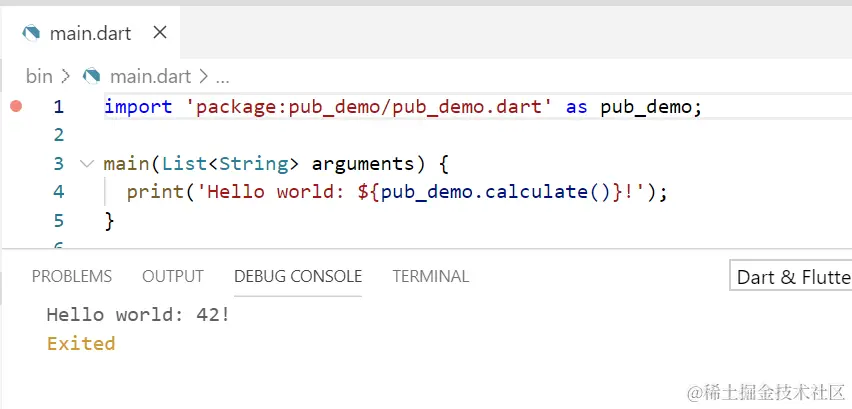The image size is (852, 409).
Task: Click the closing brace on line 5
Action: click(109, 221)
